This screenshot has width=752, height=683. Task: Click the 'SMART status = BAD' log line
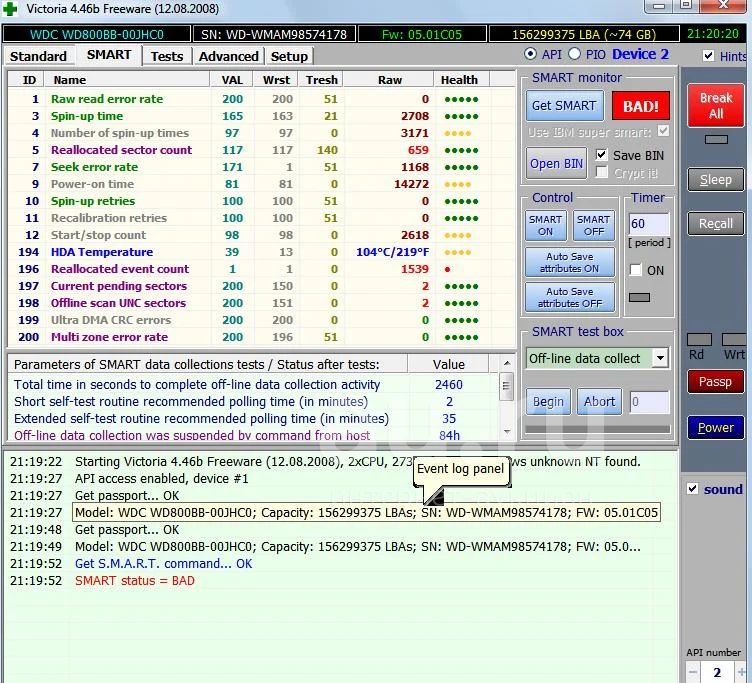(x=135, y=581)
